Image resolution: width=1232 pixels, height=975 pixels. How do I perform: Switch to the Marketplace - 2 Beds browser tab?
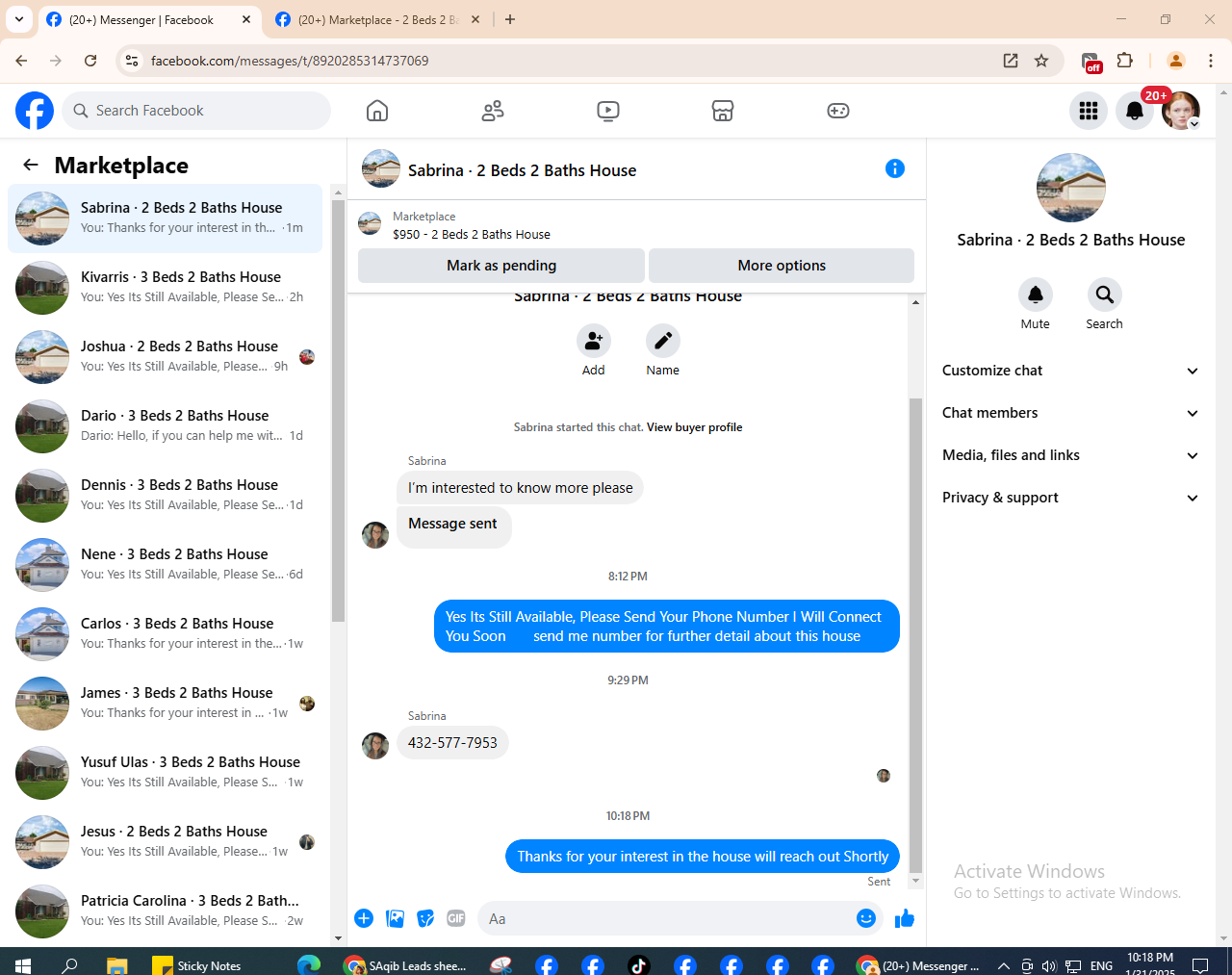pyautogui.click(x=377, y=19)
